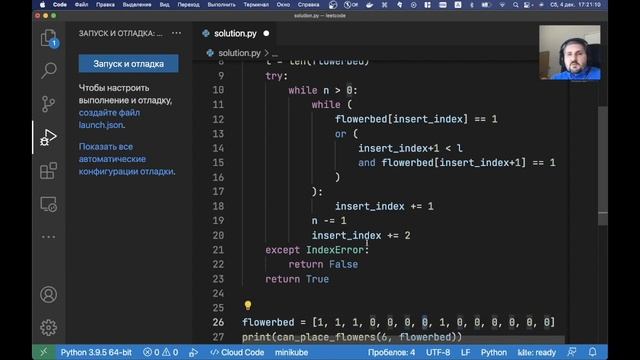This screenshot has height=360, width=640.
Task: Click Показать все автоматические конфигурации отладки link
Action: [127, 159]
